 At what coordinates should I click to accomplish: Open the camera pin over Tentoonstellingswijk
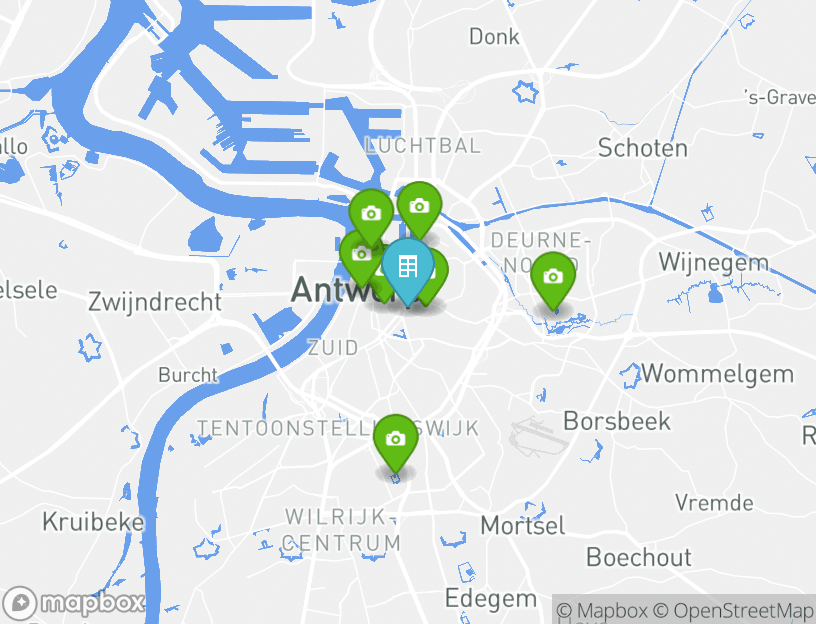pos(396,442)
